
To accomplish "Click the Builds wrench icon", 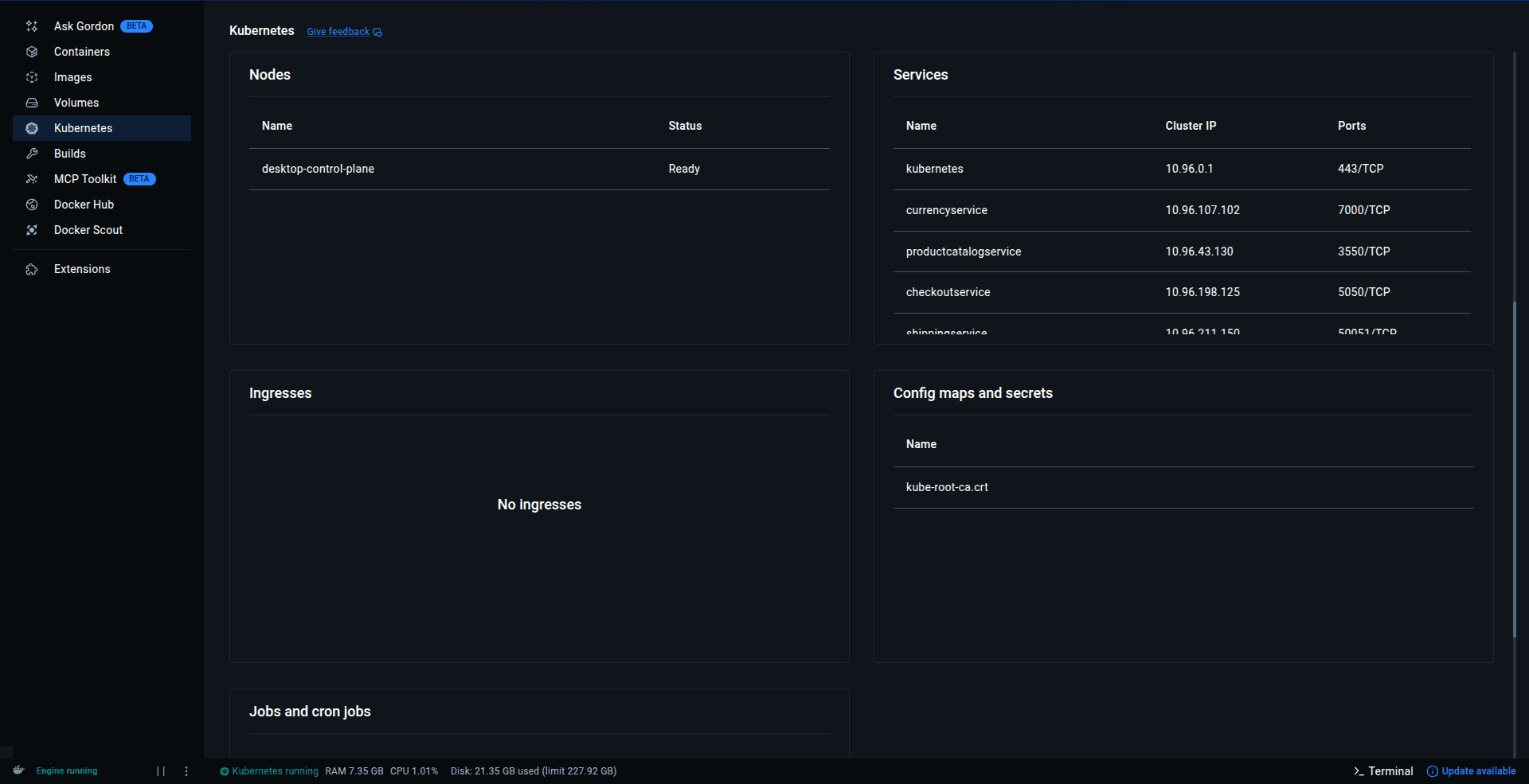I will pos(32,154).
